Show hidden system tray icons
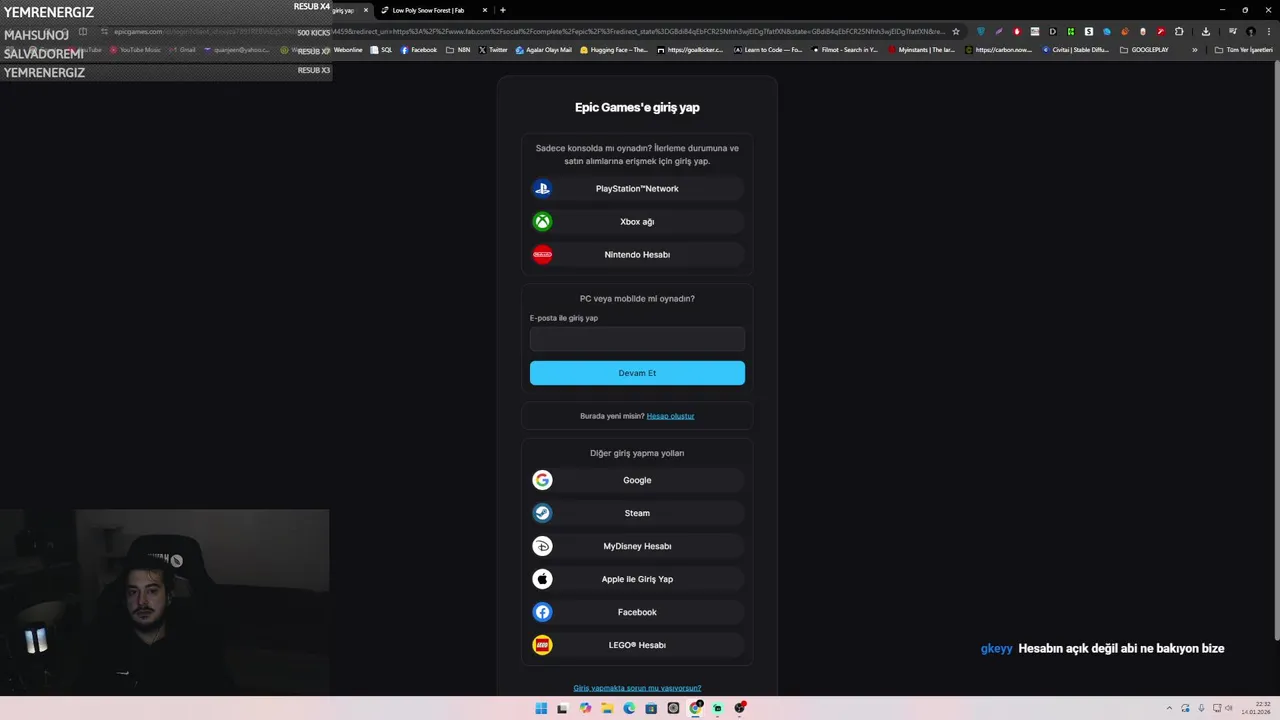1280x720 pixels. pos(1169,708)
